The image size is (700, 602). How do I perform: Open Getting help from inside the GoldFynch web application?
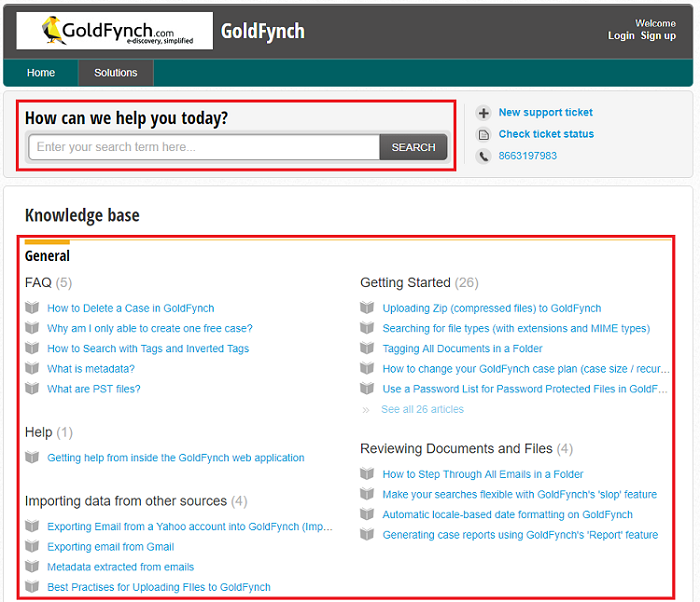pyautogui.click(x=176, y=458)
